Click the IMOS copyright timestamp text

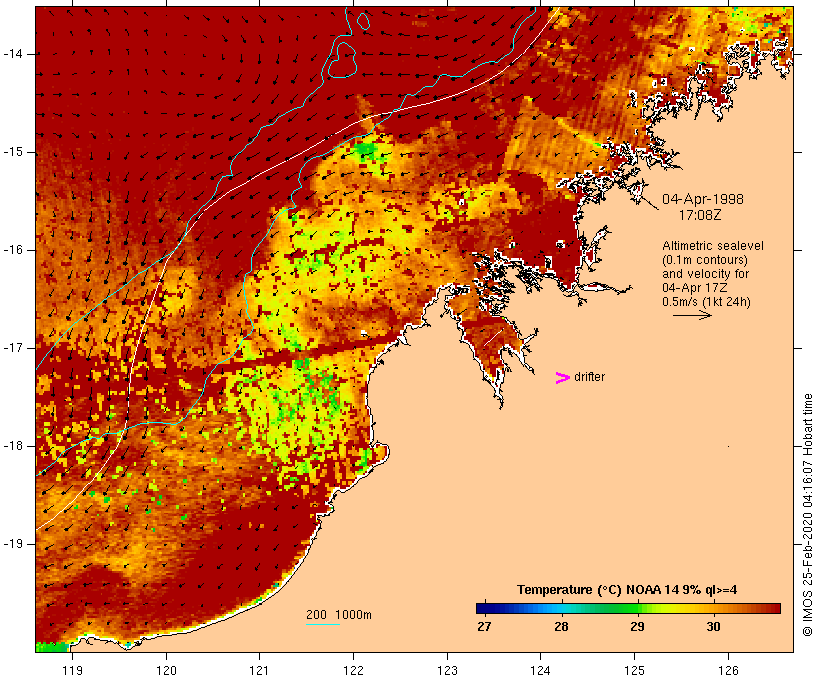808,515
